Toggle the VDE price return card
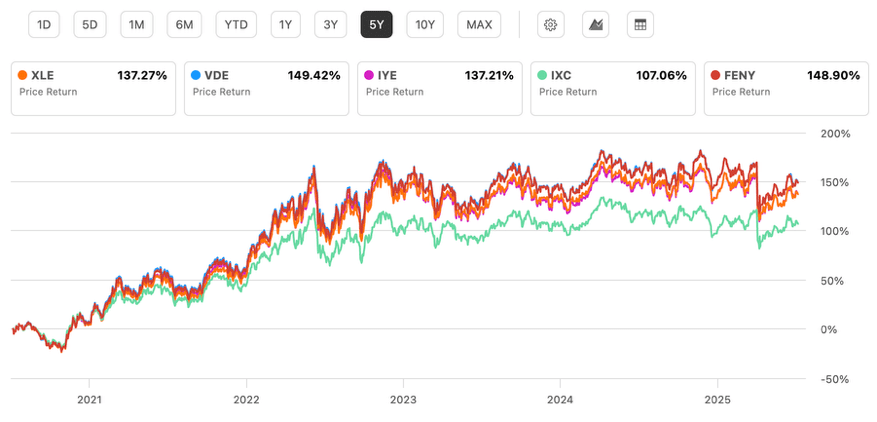Image resolution: width=877 pixels, height=422 pixels. click(266, 88)
